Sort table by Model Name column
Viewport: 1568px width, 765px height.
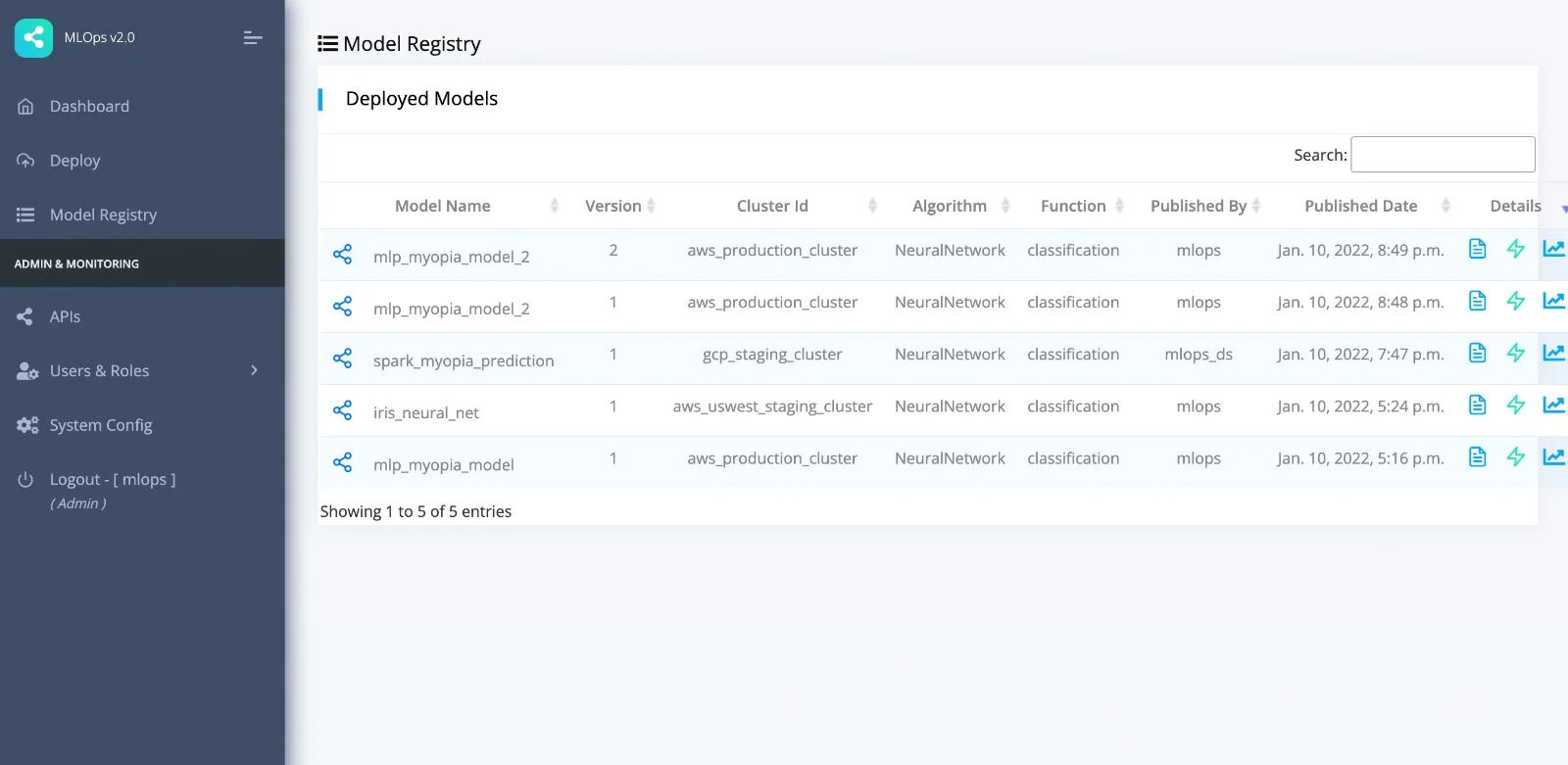443,206
